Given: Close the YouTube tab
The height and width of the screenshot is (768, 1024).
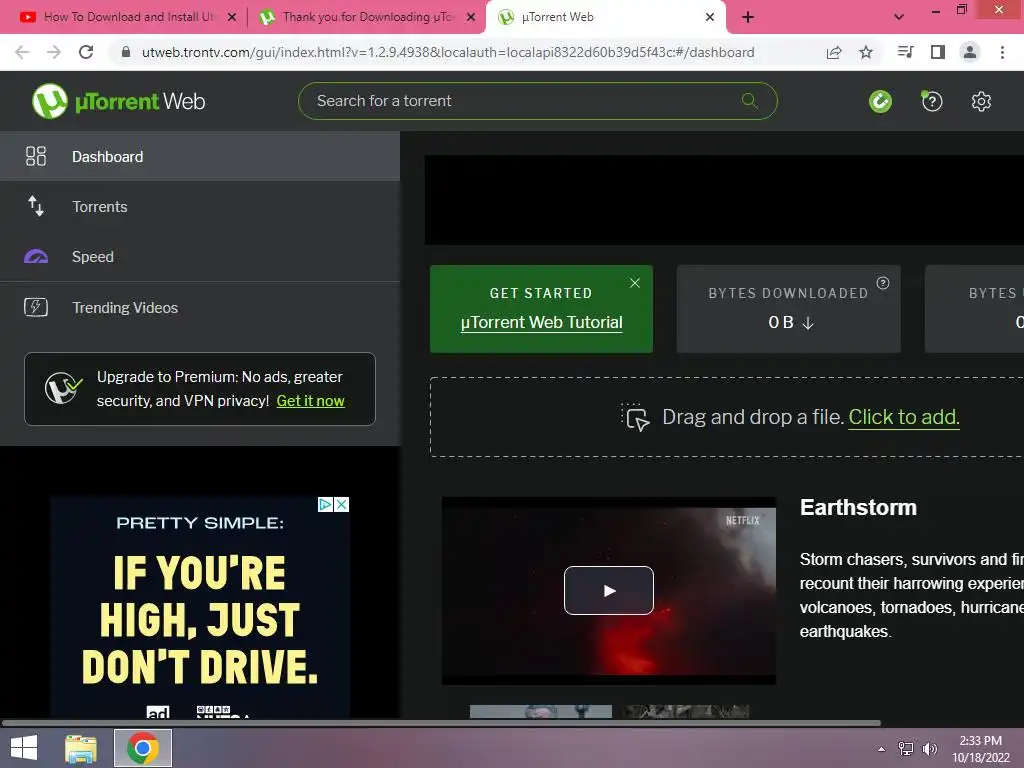Looking at the screenshot, I should 232,17.
